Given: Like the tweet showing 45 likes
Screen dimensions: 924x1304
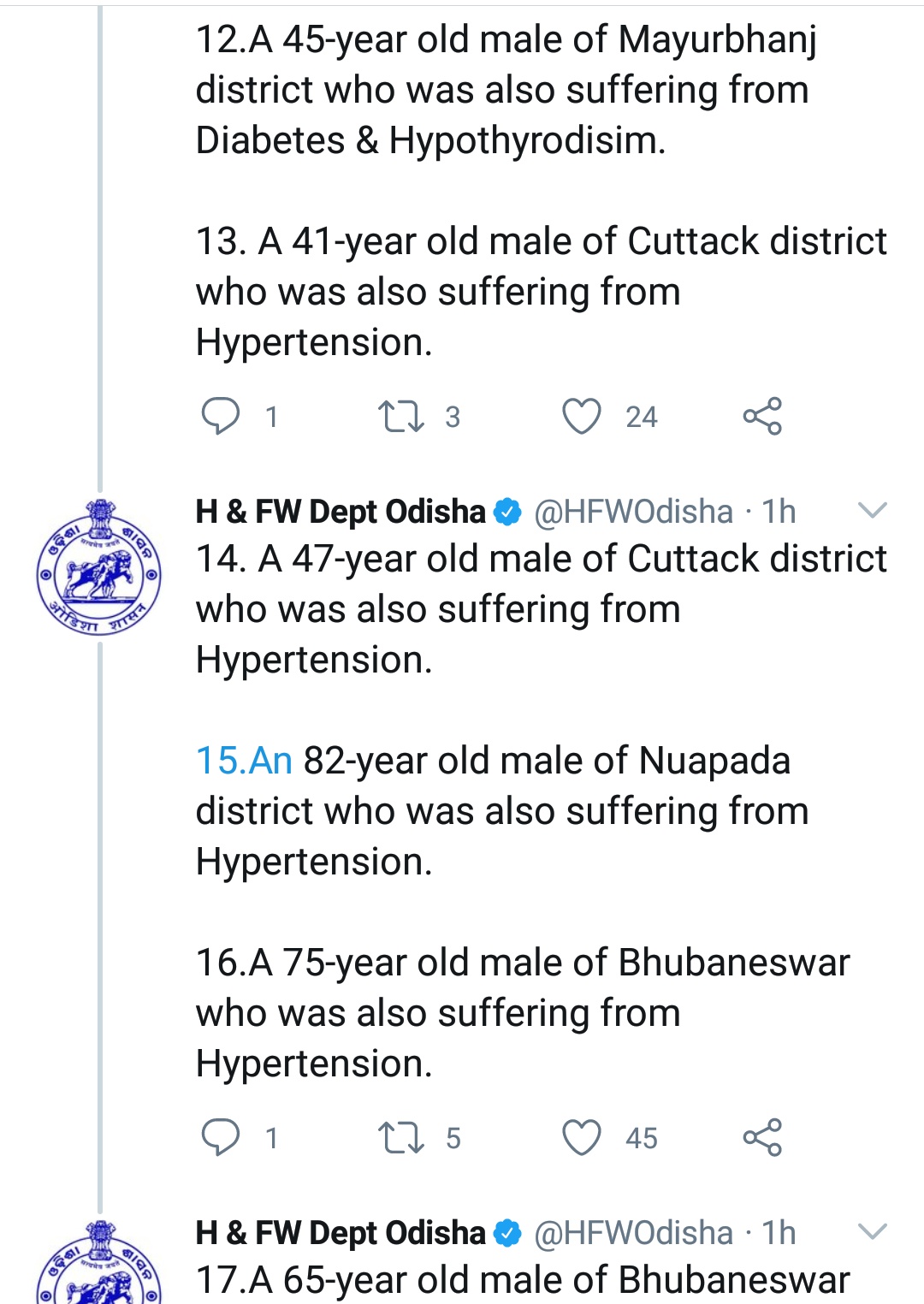Looking at the screenshot, I should click(582, 1138).
